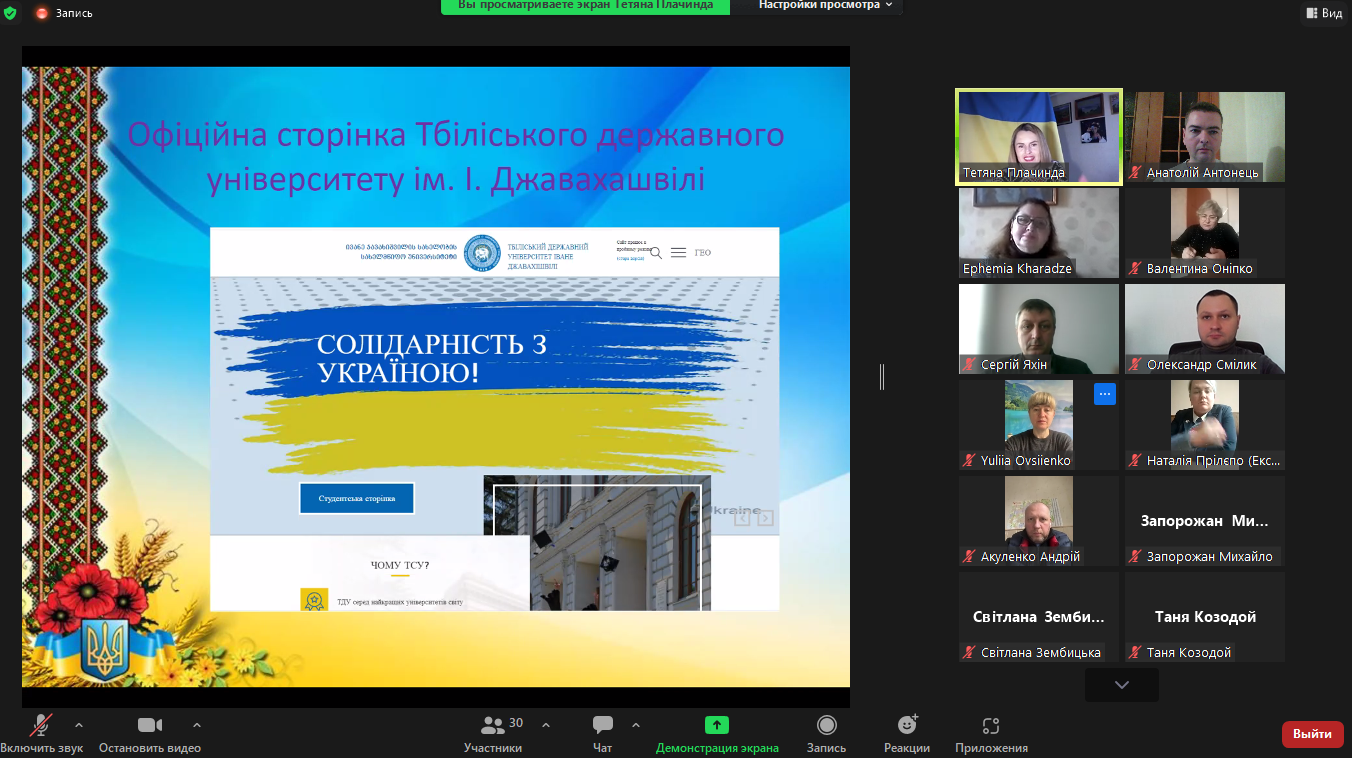
Task: Click university round logo on website
Action: (x=482, y=253)
